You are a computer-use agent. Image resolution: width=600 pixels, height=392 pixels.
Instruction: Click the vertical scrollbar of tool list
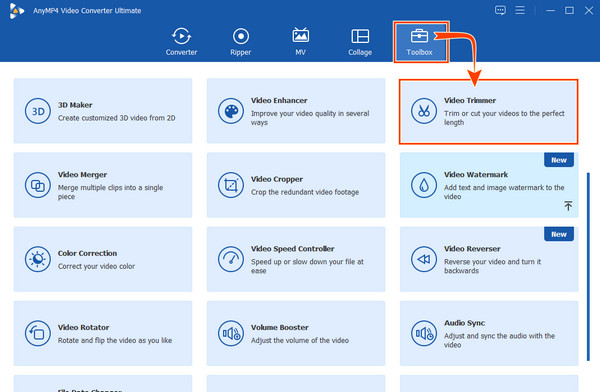coord(589,267)
